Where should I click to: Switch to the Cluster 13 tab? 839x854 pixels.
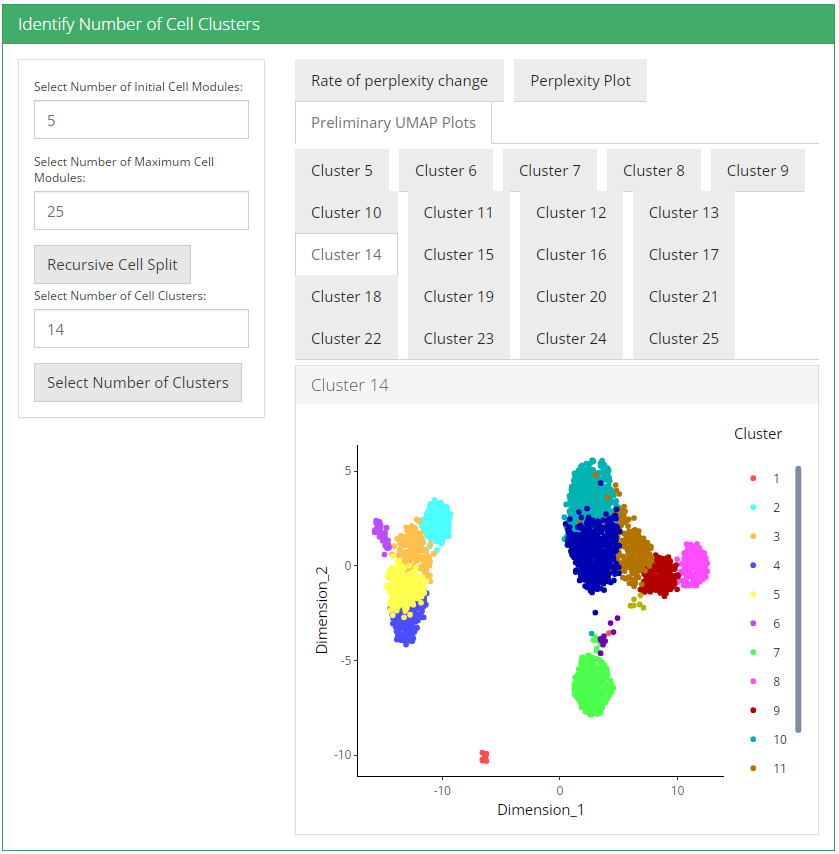click(683, 213)
